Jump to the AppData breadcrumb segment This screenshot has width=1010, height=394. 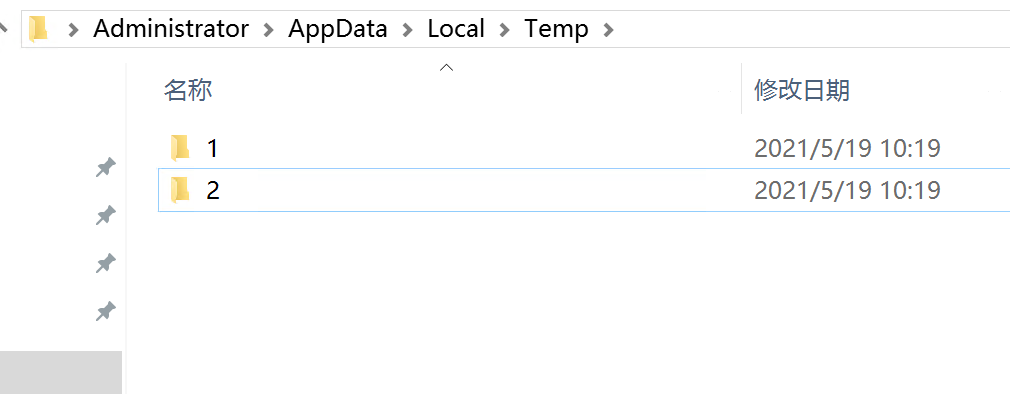pos(338,29)
